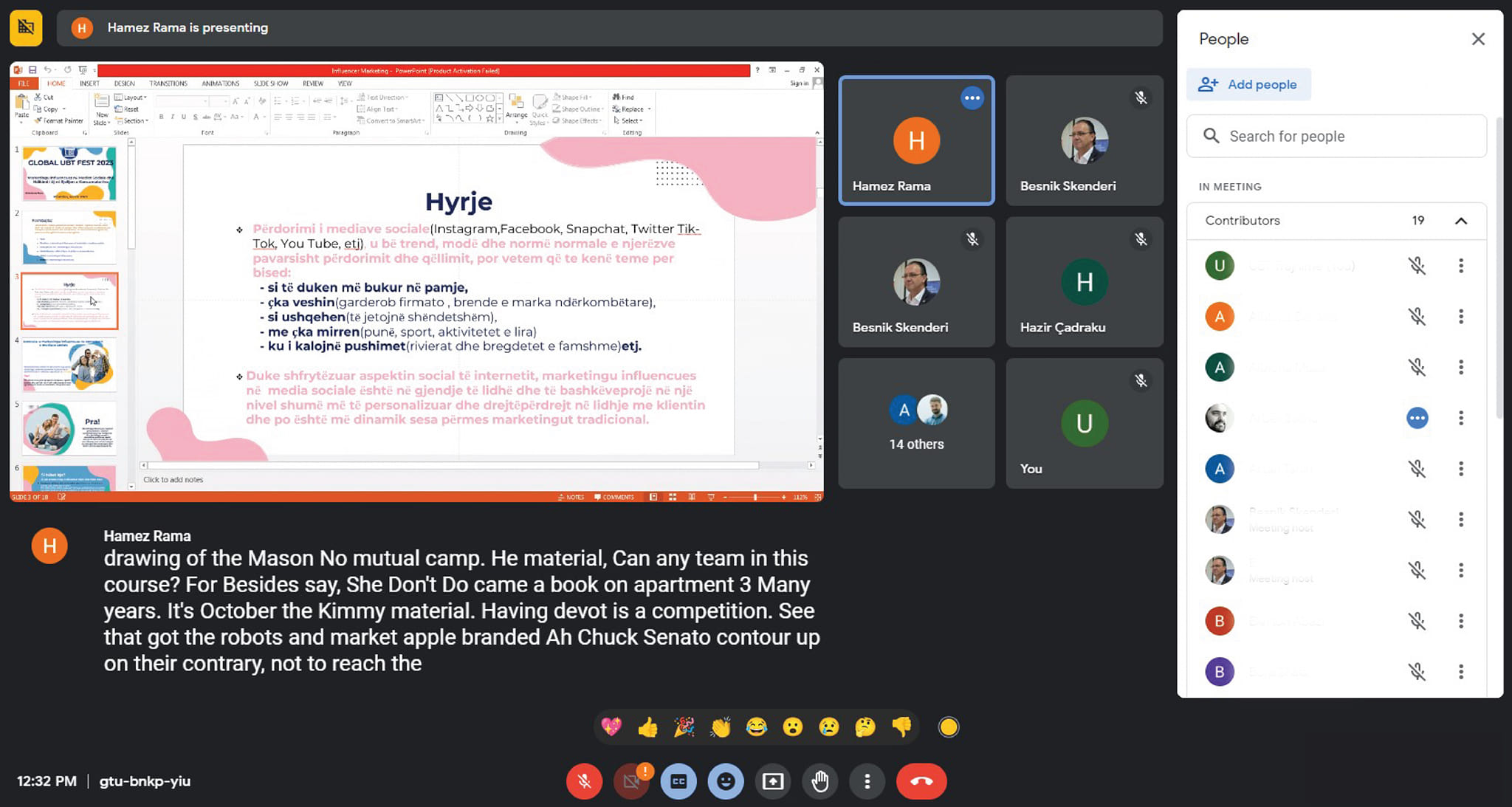Close the People side panel

[1477, 39]
